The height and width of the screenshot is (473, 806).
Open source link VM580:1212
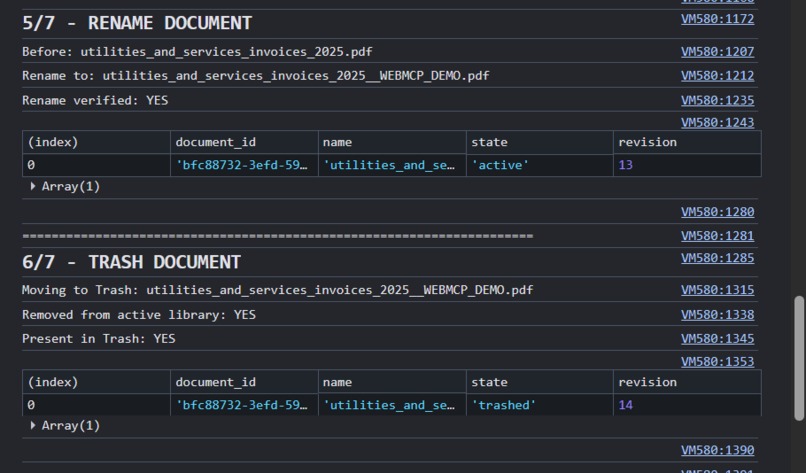point(717,76)
